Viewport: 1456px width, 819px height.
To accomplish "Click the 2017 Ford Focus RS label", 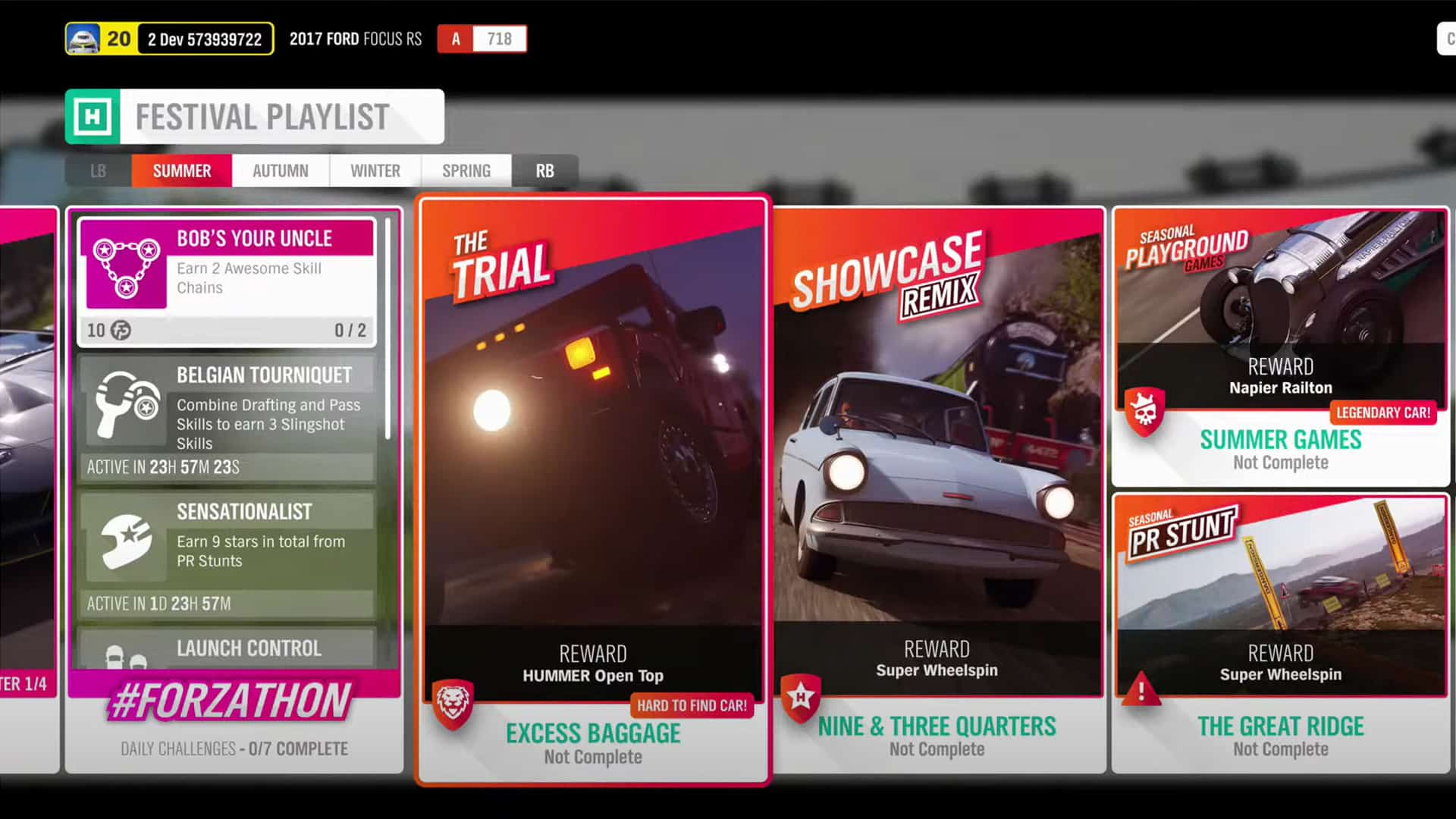I will (x=356, y=39).
